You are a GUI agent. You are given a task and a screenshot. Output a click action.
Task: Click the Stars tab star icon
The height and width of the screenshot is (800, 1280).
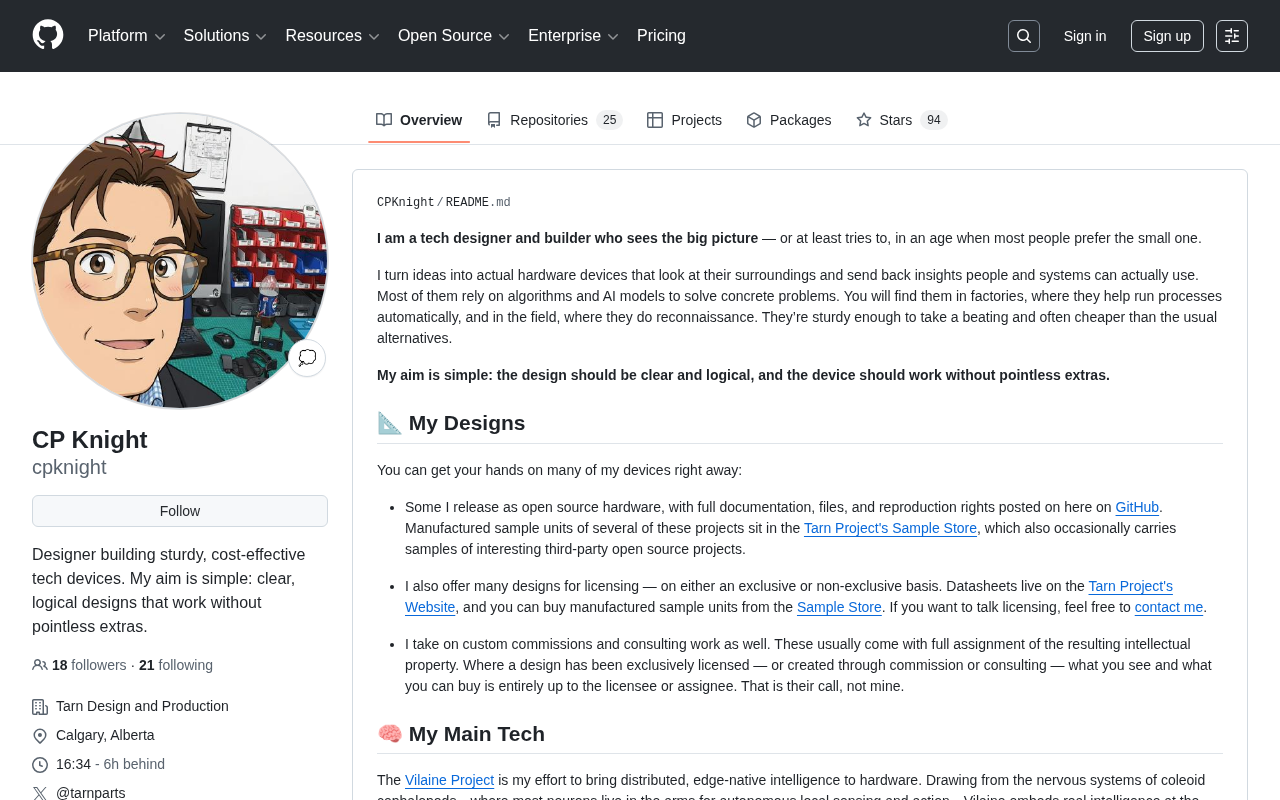(x=864, y=120)
